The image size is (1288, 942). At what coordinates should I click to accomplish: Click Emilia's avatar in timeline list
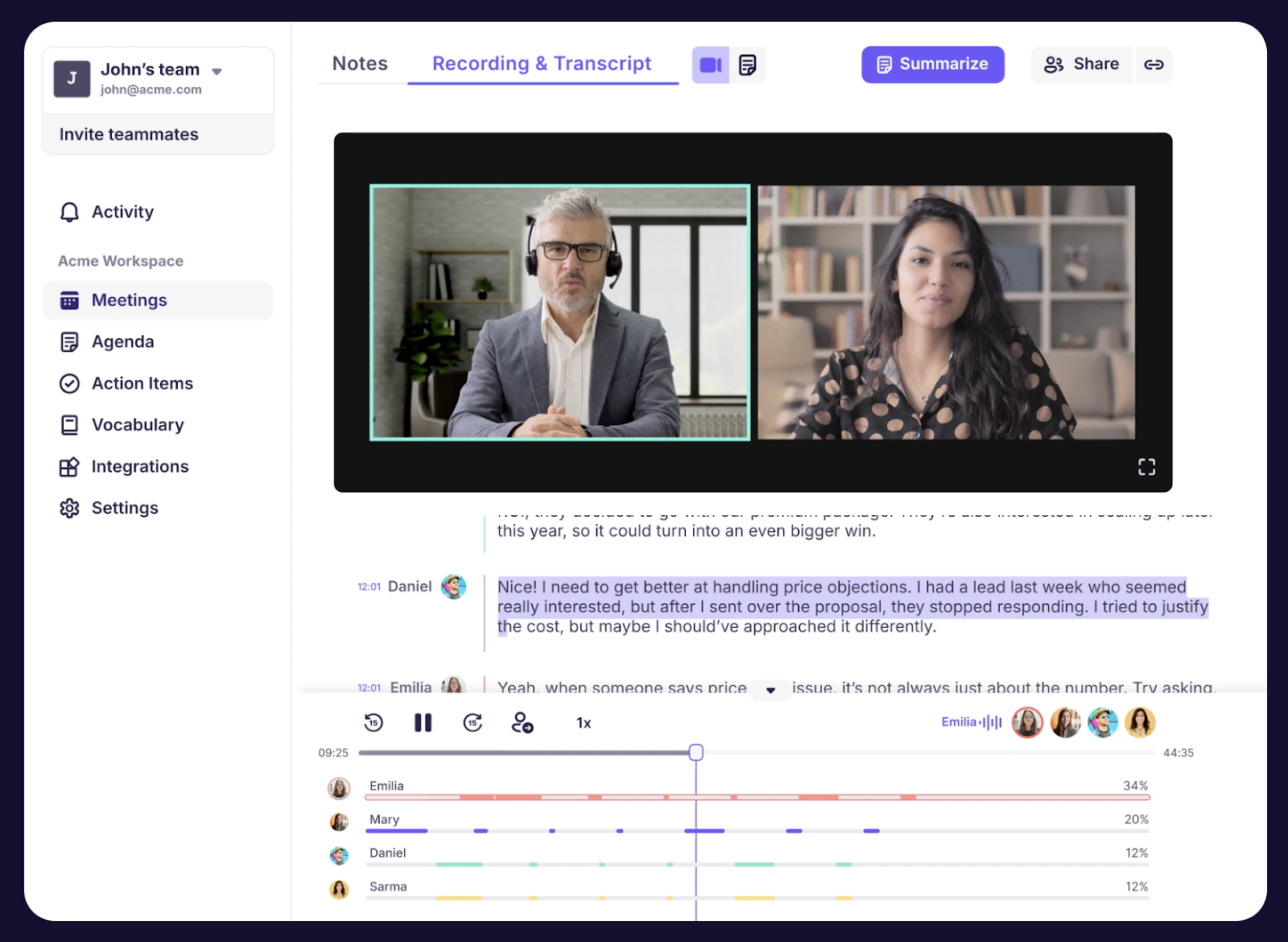pyautogui.click(x=339, y=788)
